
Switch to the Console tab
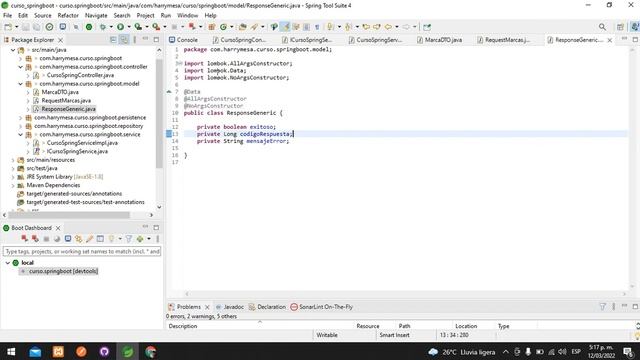(183, 40)
